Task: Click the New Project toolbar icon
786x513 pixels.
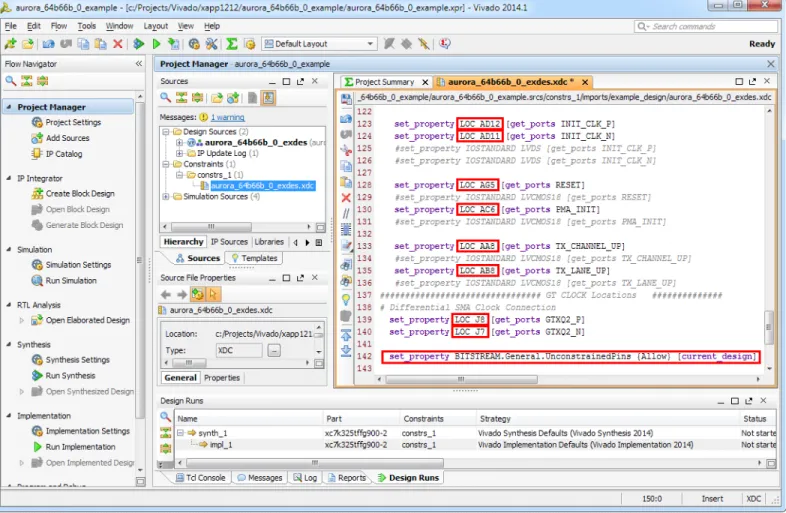Action: coord(11,44)
